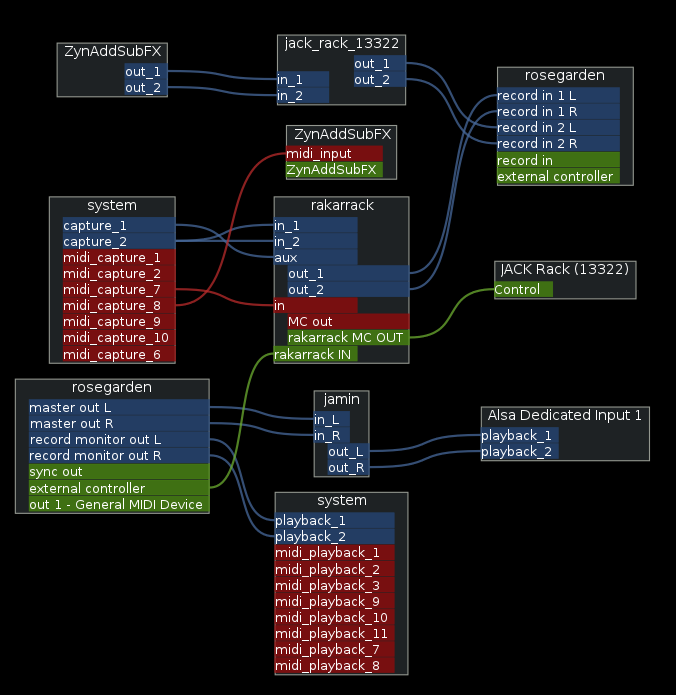Select system midi_capture_9 port
This screenshot has width=676, height=695.
[x=119, y=321]
